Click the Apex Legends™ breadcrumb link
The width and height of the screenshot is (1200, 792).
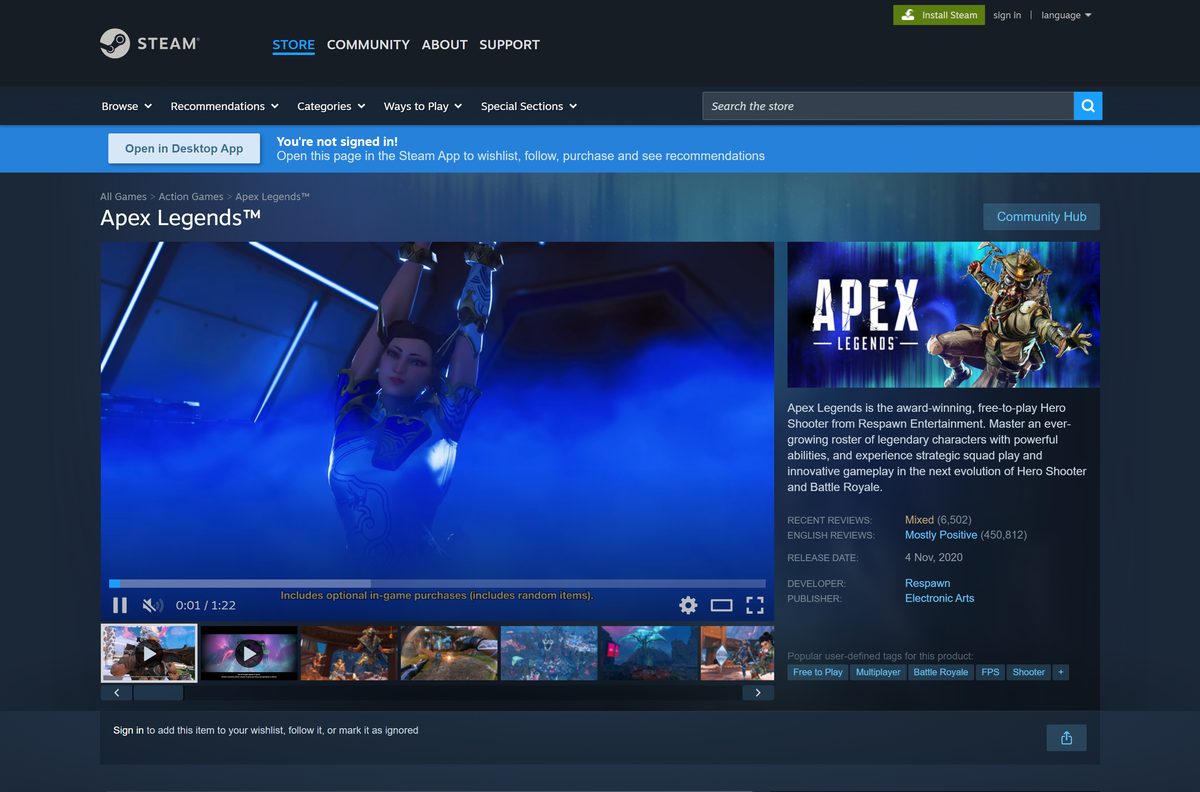[x=272, y=197]
